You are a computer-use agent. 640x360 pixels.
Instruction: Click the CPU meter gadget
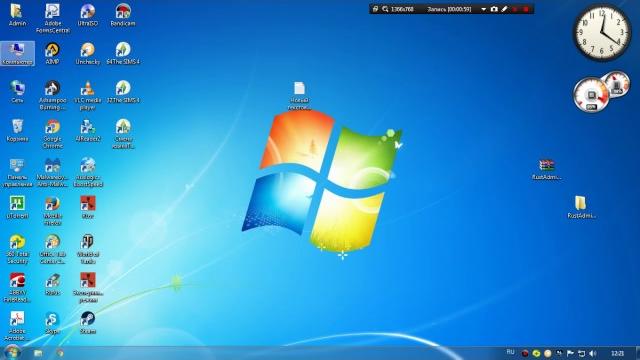pyautogui.click(x=591, y=95)
